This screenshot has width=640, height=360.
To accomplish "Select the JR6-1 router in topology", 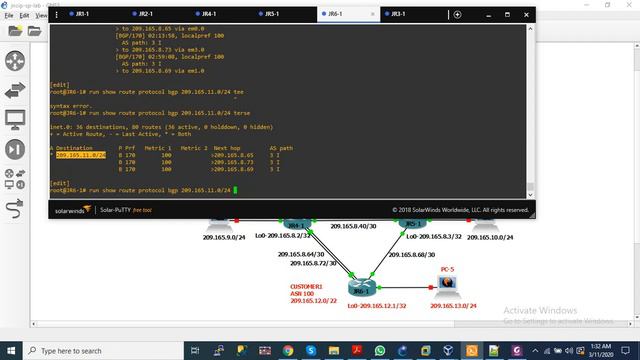I will (362, 287).
